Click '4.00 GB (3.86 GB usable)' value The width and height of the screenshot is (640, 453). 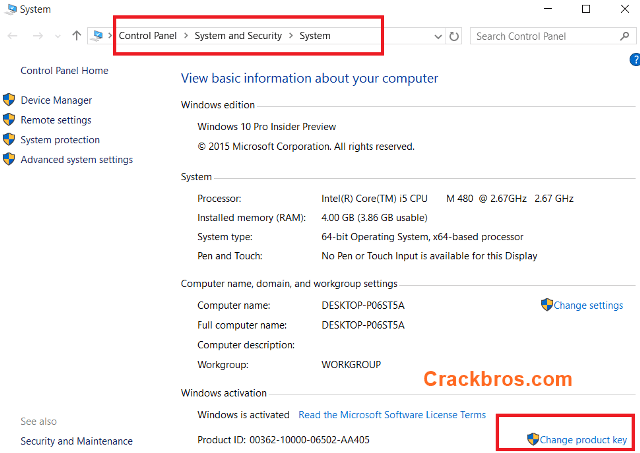click(374, 218)
